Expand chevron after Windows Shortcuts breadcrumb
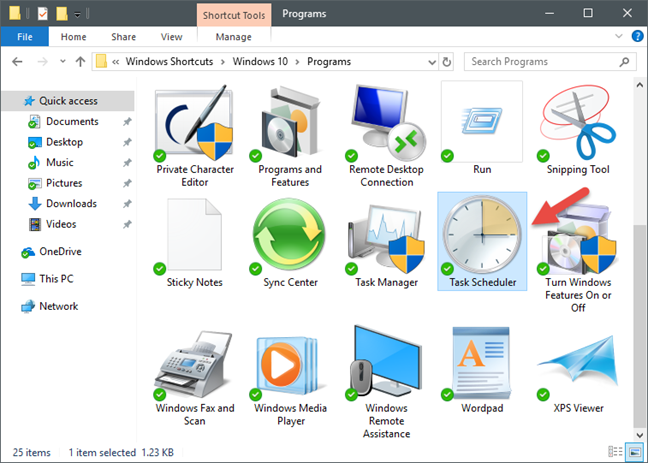The image size is (648, 463). pyautogui.click(x=223, y=62)
